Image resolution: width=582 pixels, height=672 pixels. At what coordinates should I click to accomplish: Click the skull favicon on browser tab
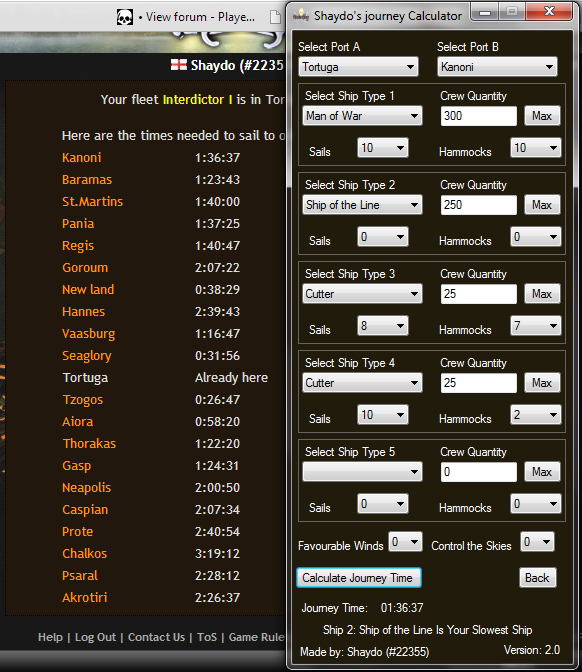click(125, 17)
